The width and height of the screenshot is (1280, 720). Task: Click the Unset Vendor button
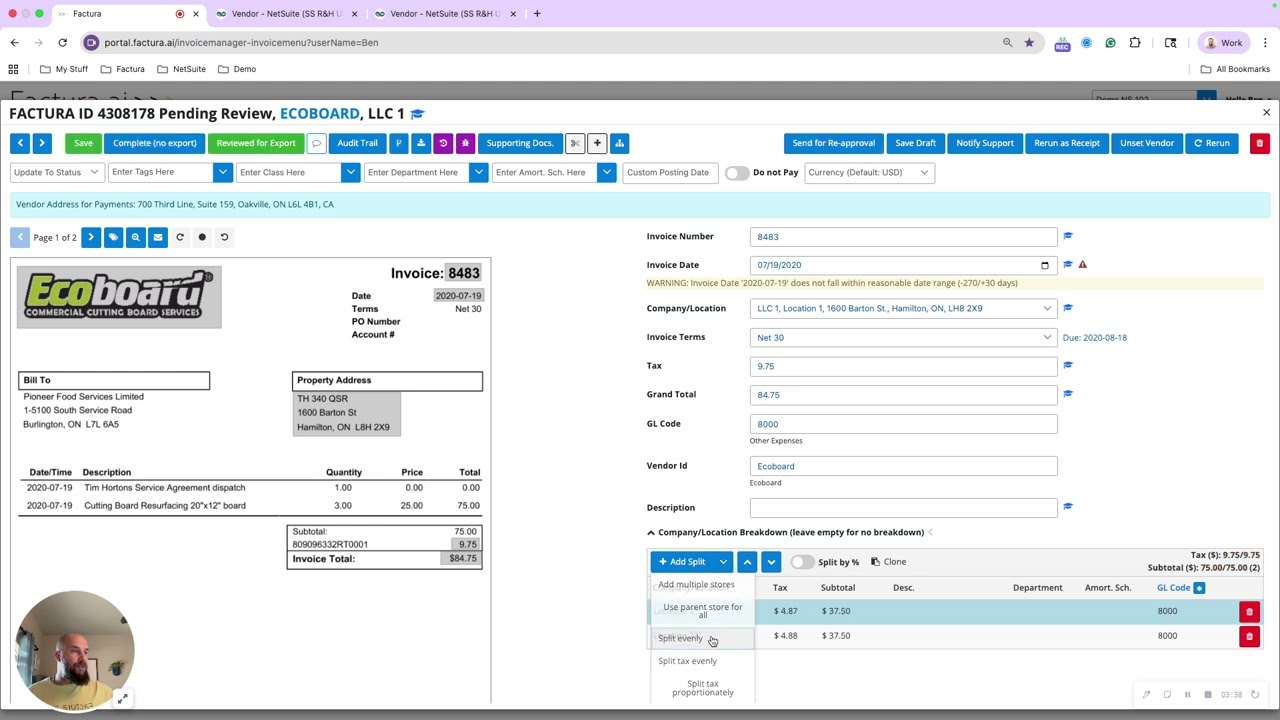click(x=1147, y=143)
